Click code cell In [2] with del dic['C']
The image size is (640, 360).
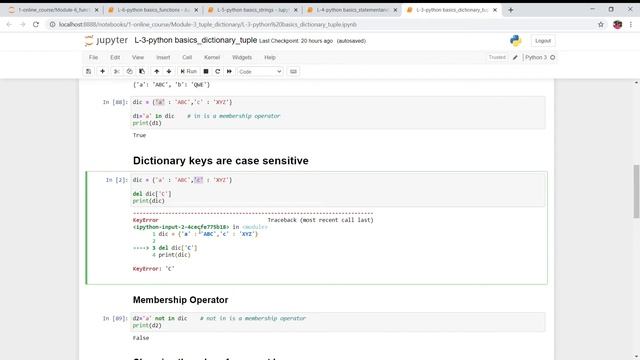(x=338, y=190)
